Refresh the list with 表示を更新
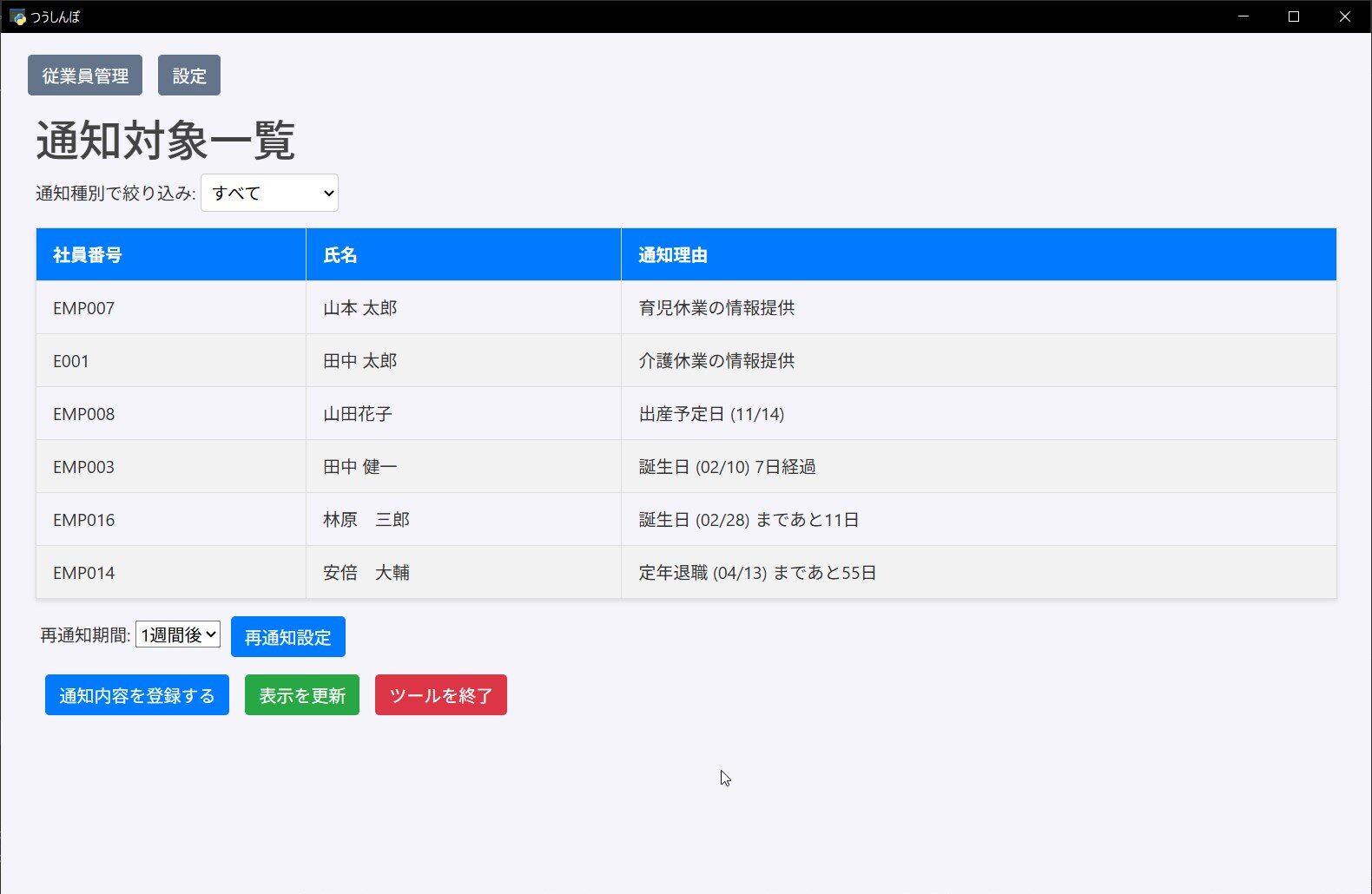This screenshot has height=894, width=1372. click(x=302, y=695)
